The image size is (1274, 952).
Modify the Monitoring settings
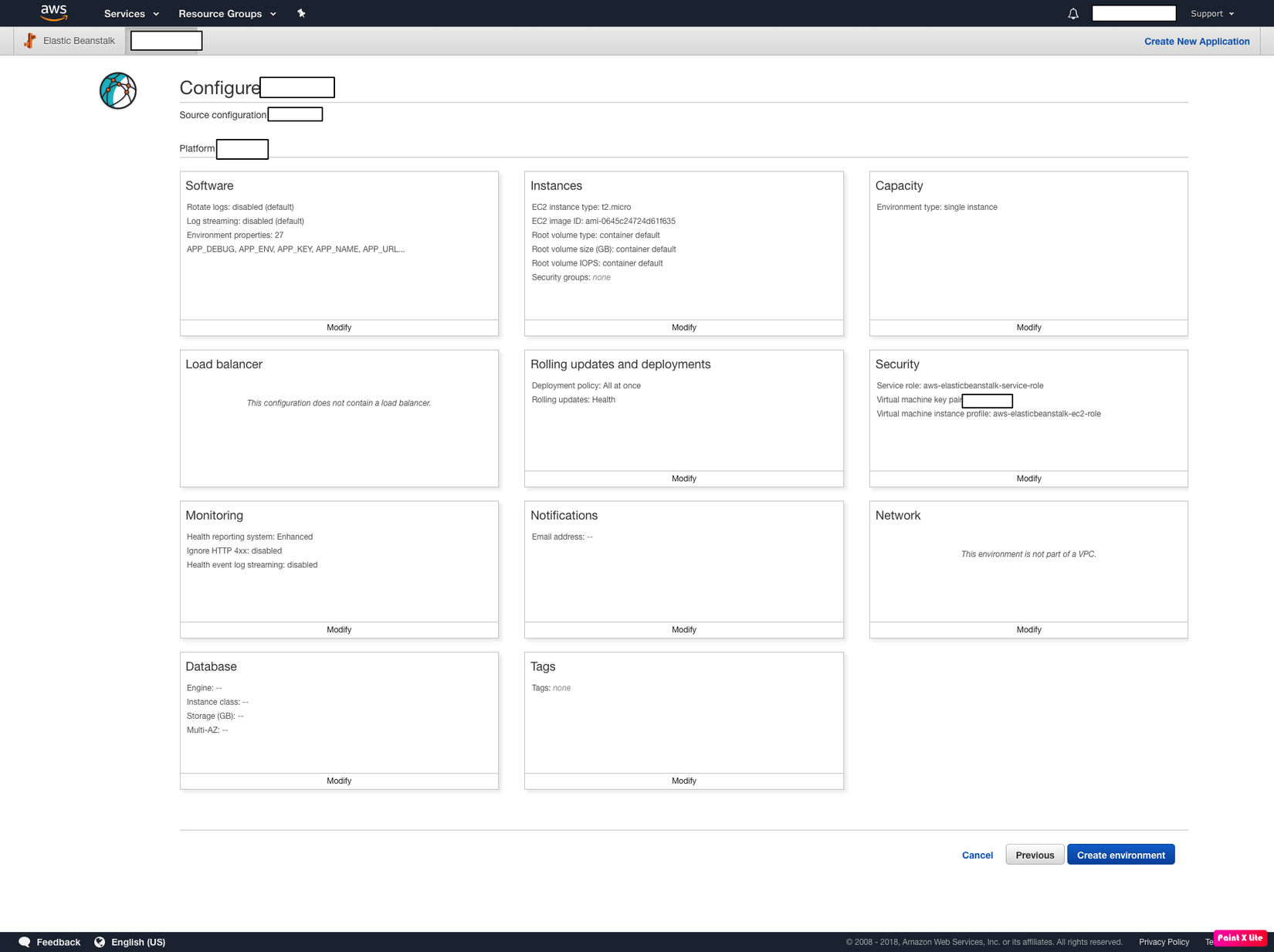coord(339,630)
